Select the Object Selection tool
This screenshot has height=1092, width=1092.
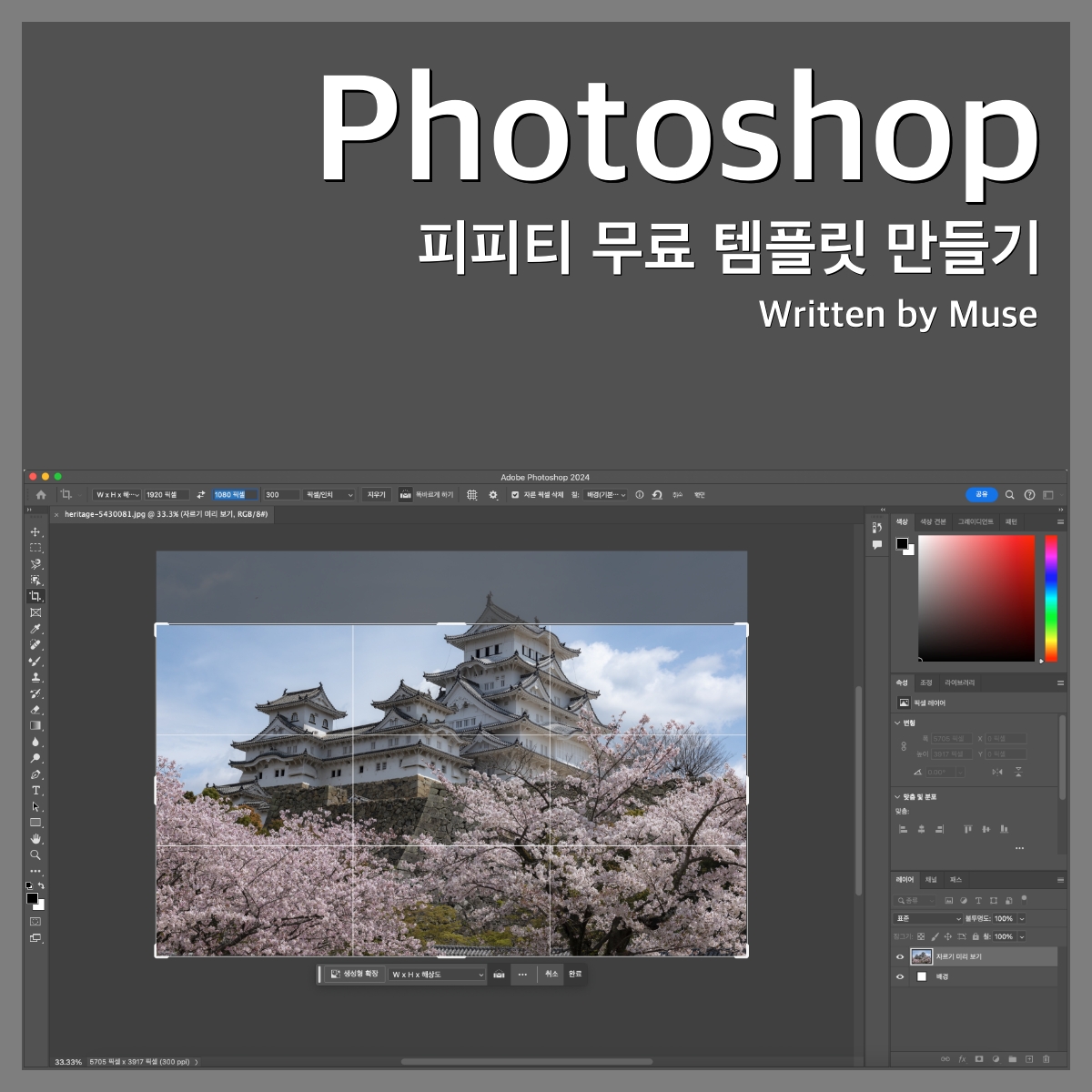point(35,580)
